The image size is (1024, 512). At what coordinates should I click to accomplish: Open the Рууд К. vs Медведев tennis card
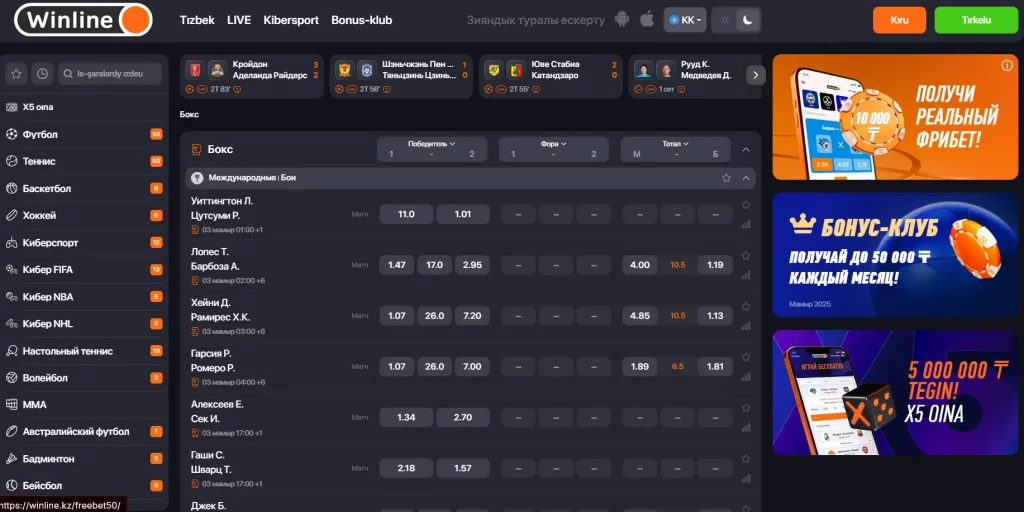point(686,76)
